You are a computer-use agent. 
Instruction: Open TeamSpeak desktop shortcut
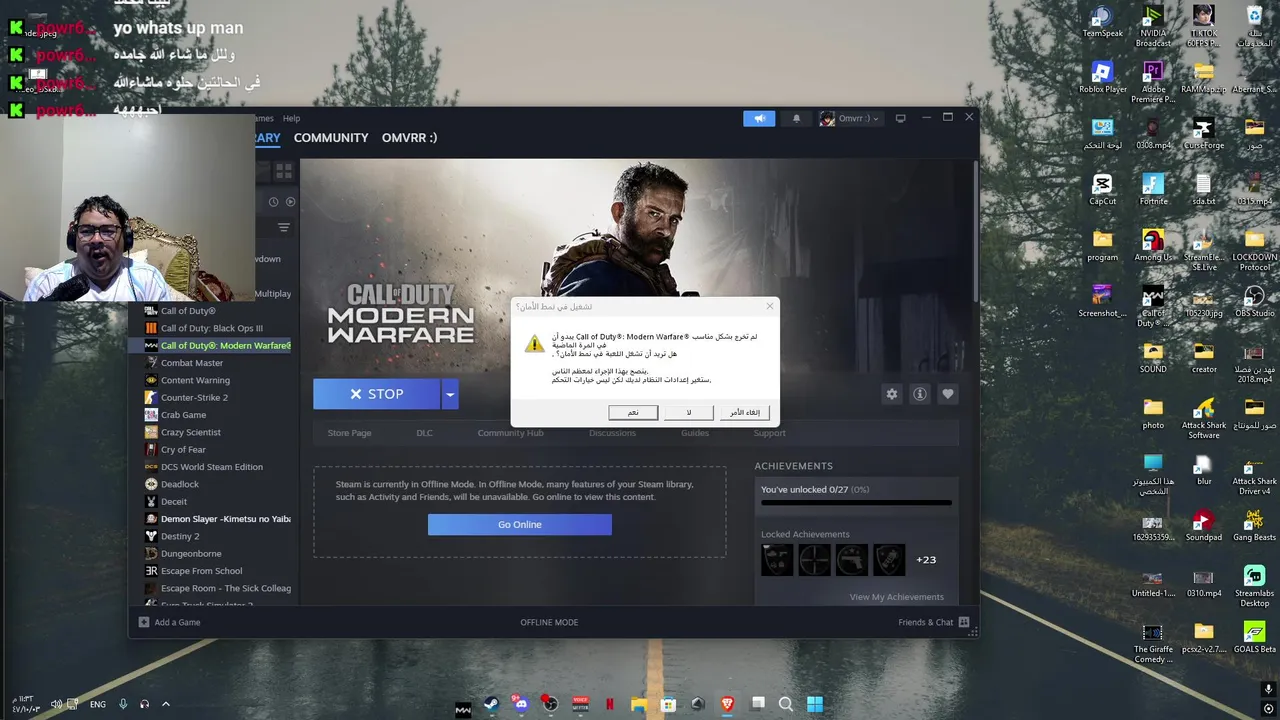tap(1102, 21)
